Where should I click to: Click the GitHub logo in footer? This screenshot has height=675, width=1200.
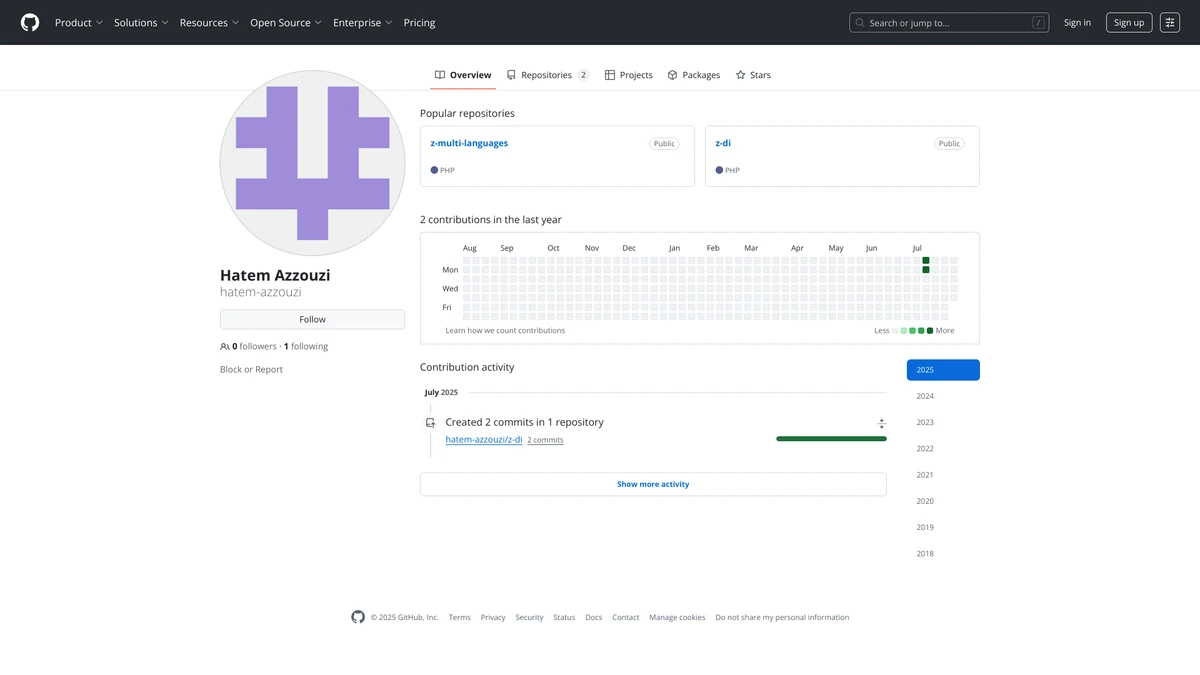coord(358,617)
